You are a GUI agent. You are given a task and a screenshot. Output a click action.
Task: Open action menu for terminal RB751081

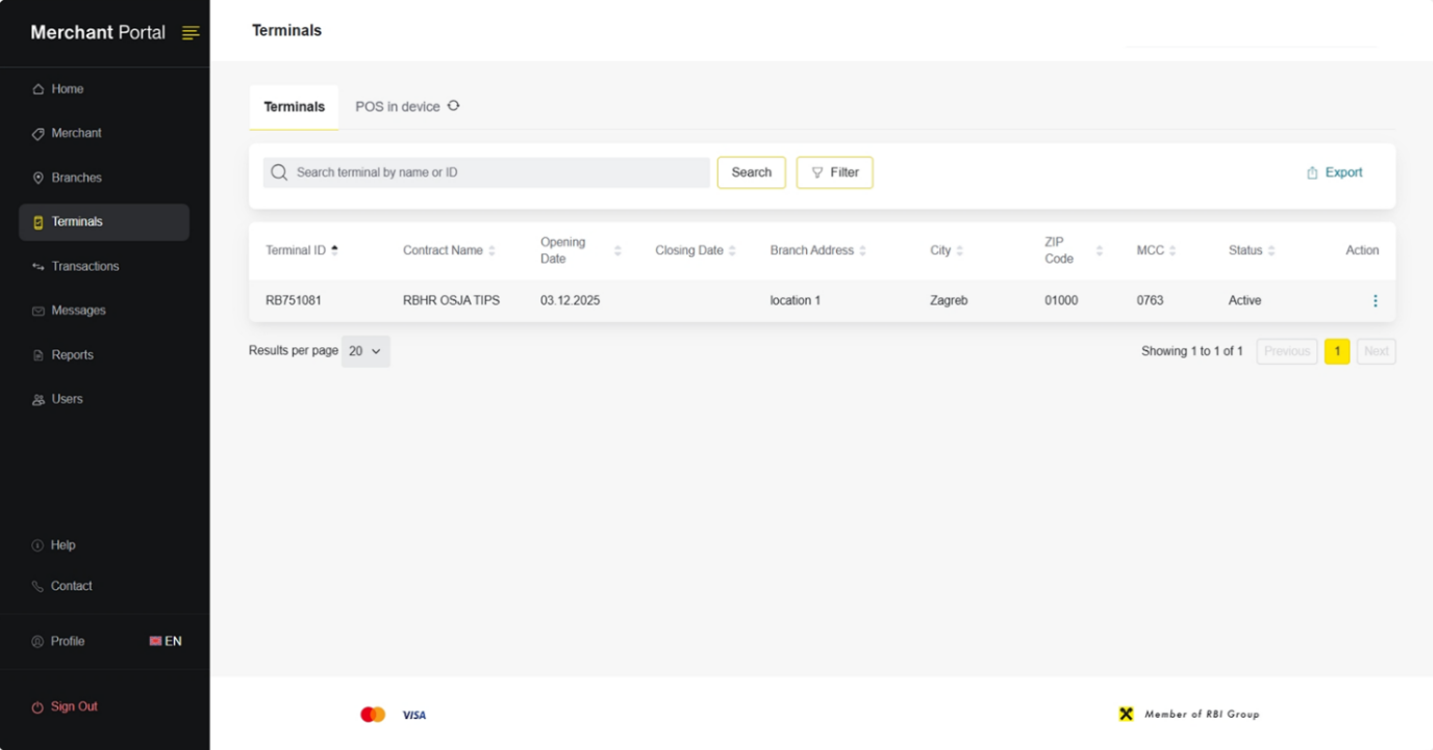click(x=1375, y=301)
